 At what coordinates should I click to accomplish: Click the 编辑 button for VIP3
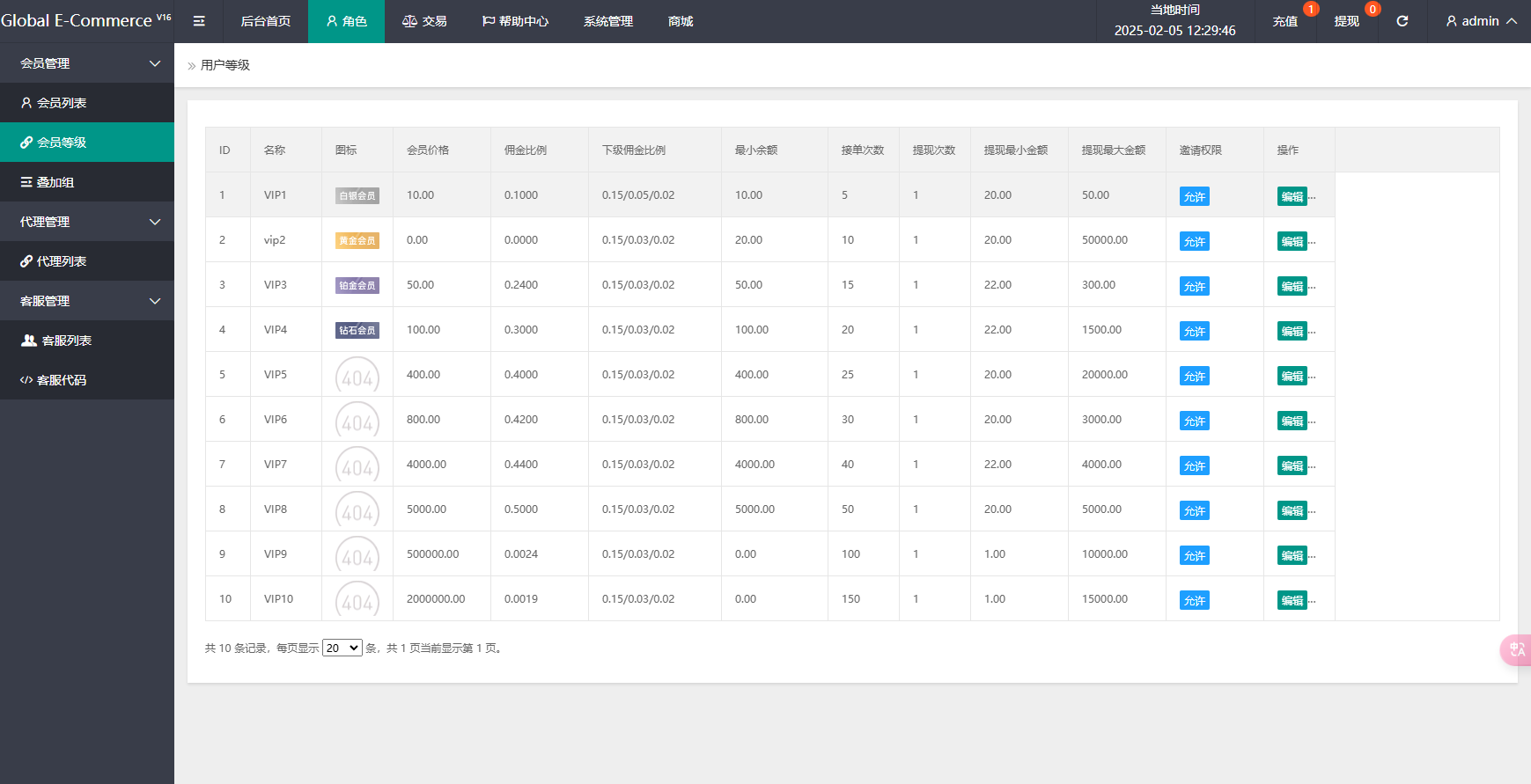(x=1292, y=286)
